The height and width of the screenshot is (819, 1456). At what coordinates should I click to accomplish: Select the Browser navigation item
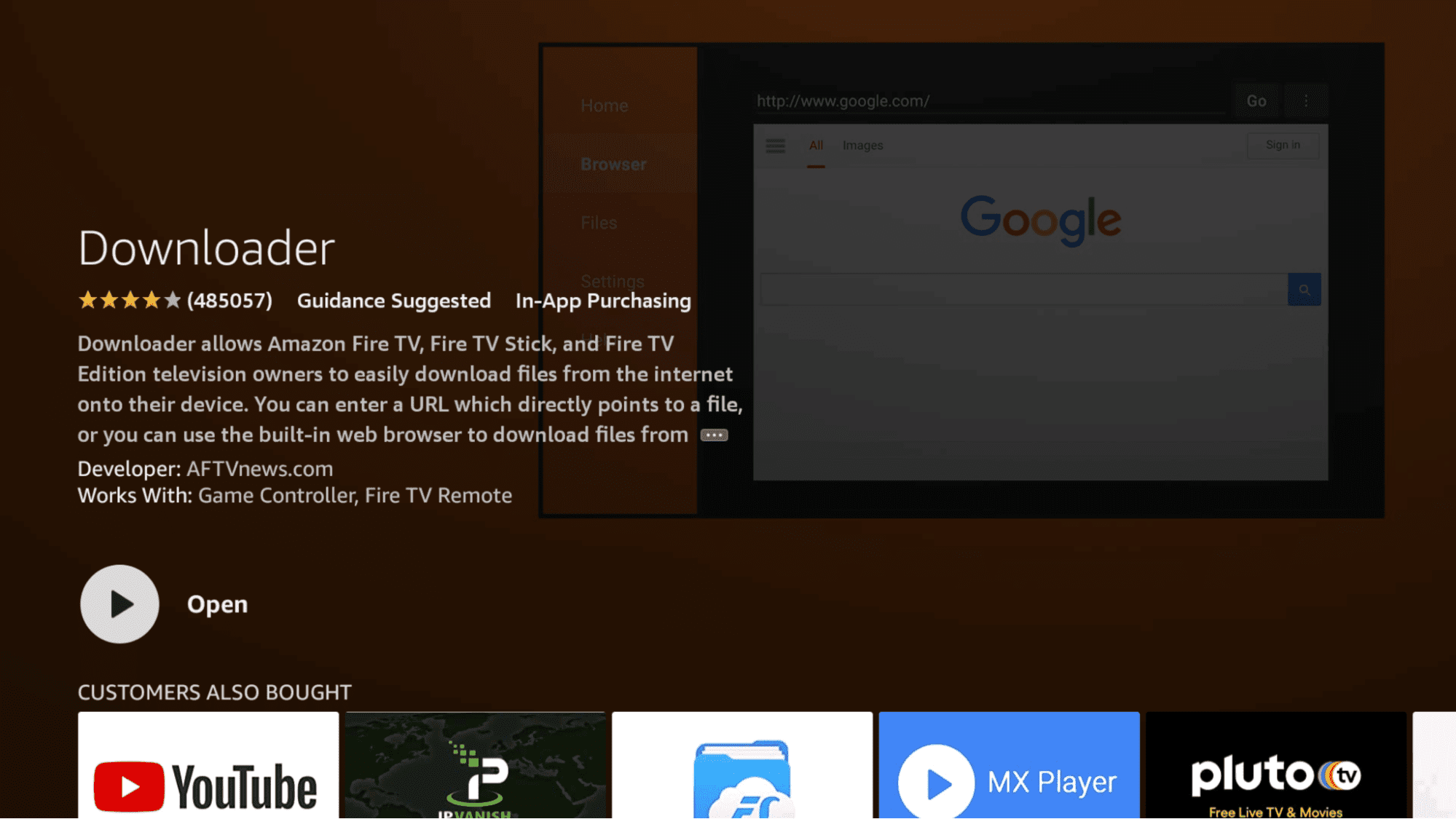(615, 163)
